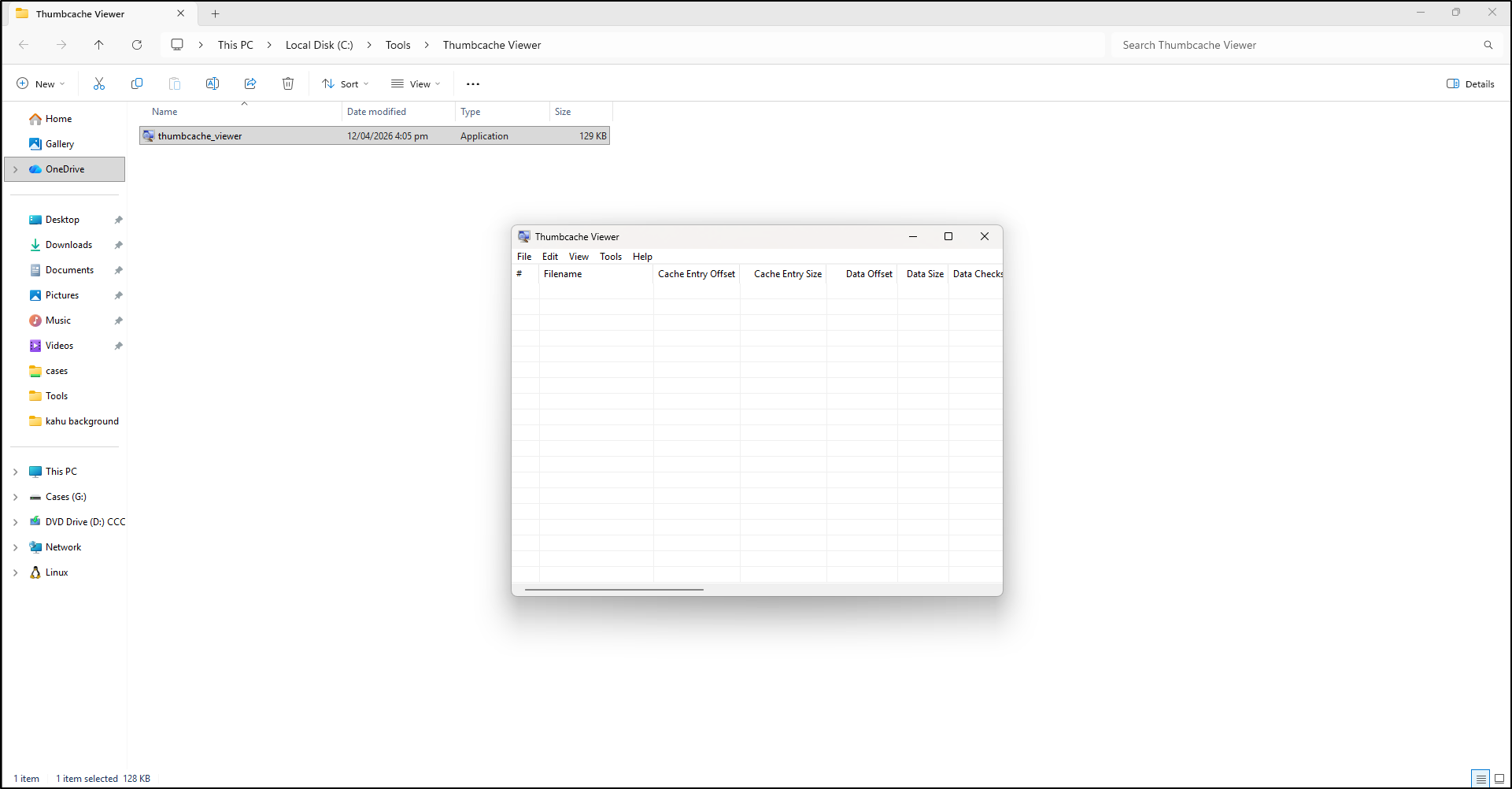
Task: Open the pinned Videos folder
Action: (x=59, y=346)
